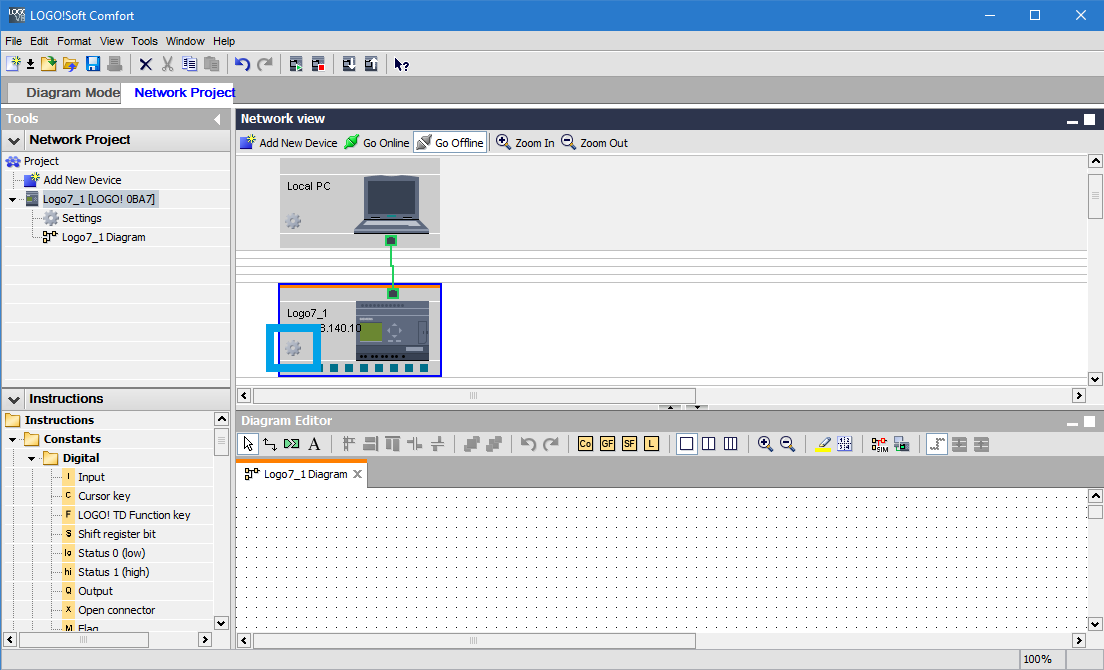Viewport: 1104px width, 670px height.
Task: Copy selection using the main toolbar icon
Action: 189,64
